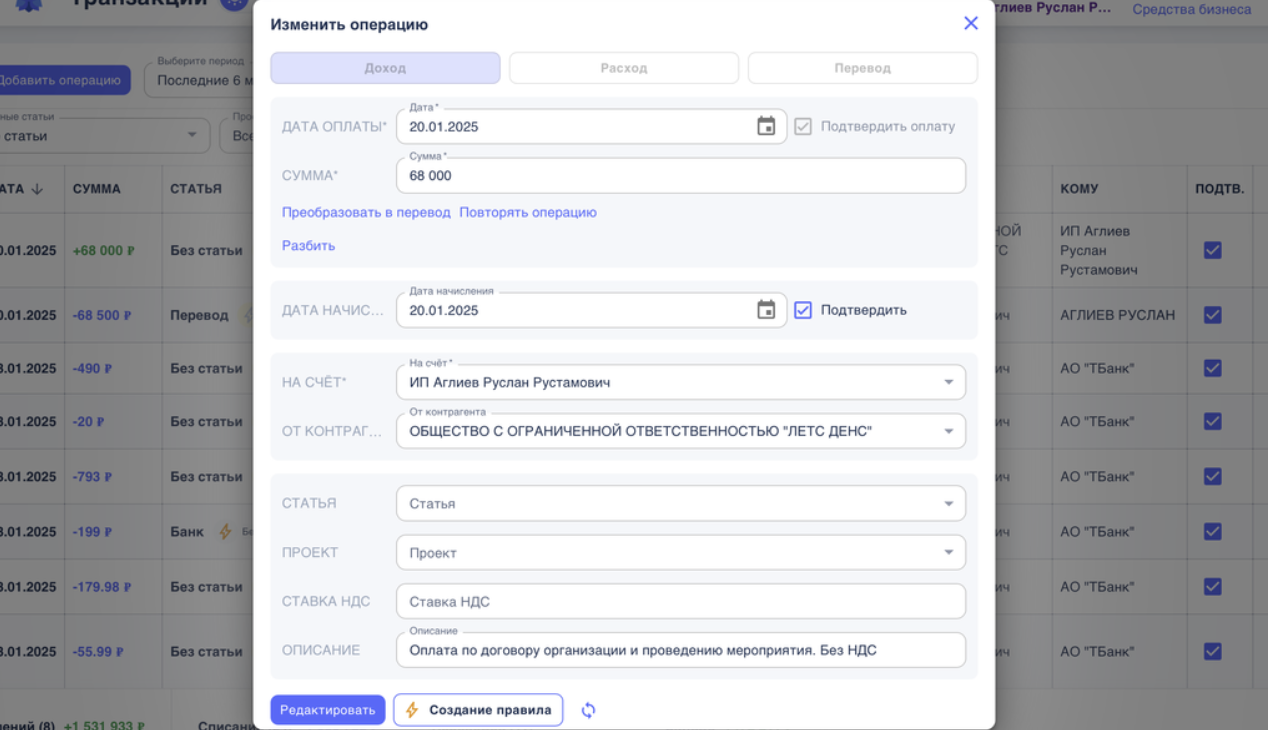
Task: Select the Перевод tab
Action: [x=862, y=67]
